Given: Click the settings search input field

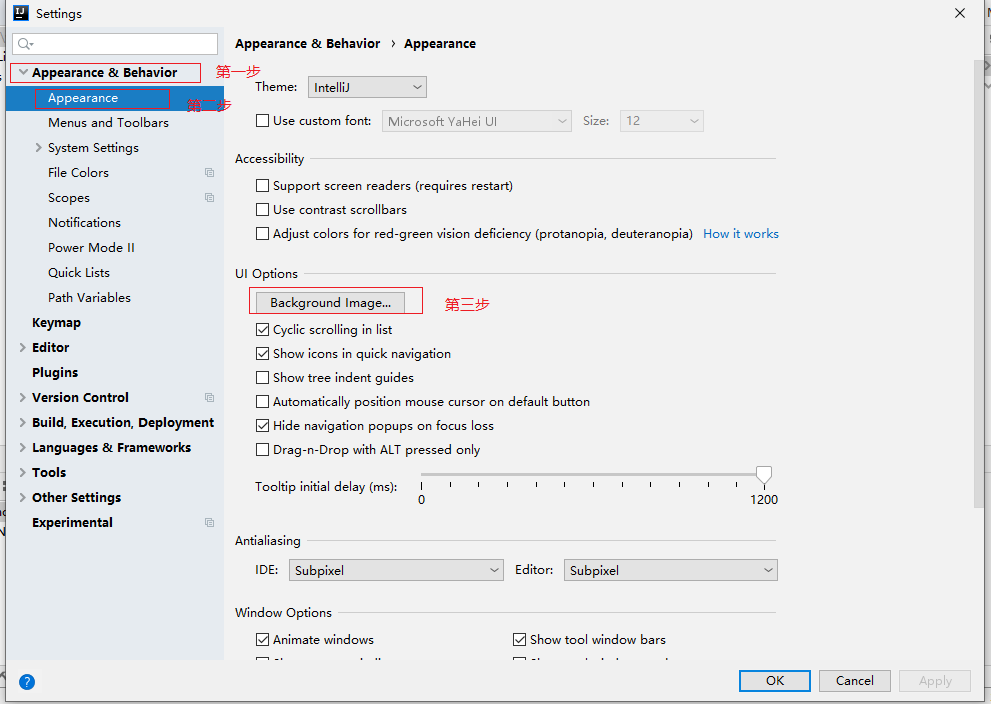Looking at the screenshot, I should (x=115, y=44).
